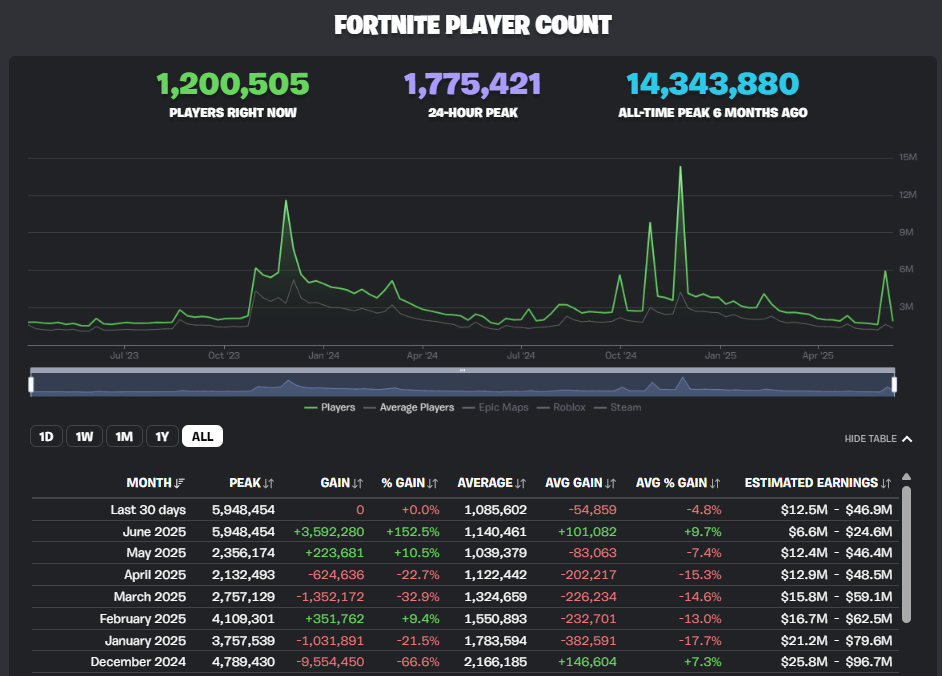Click the $6.6M - $24.6M earnings cell
The width and height of the screenshot is (942, 676).
point(840,532)
